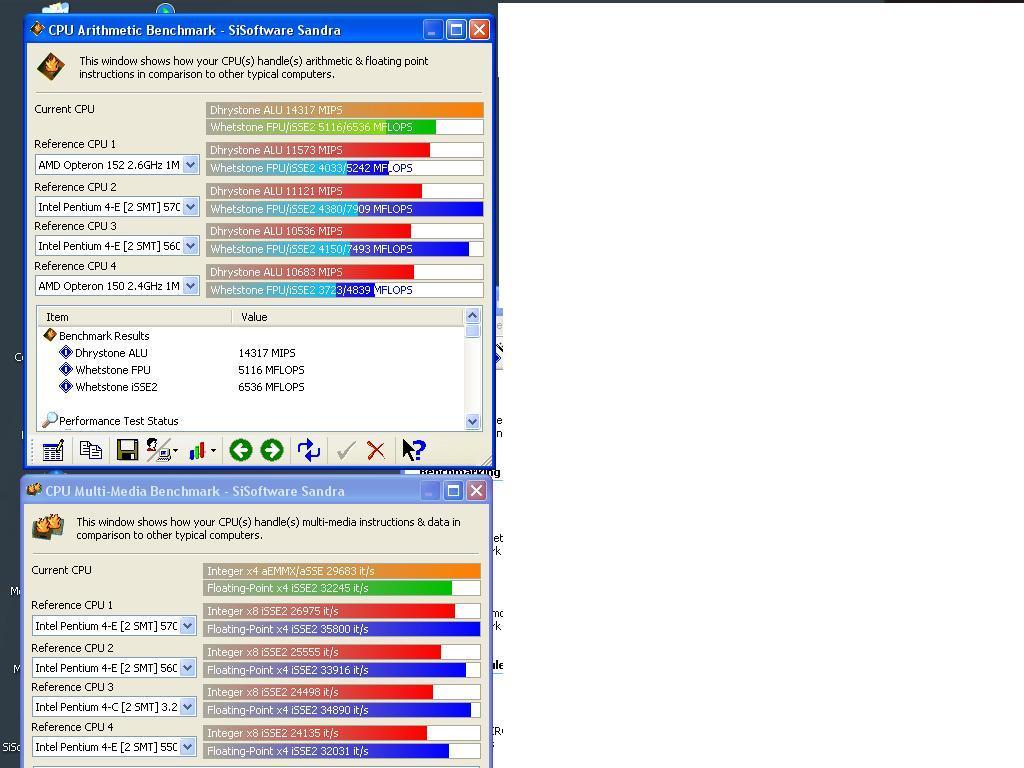Save results with the floppy disk icon
This screenshot has width=1024, height=768.
(x=127, y=450)
